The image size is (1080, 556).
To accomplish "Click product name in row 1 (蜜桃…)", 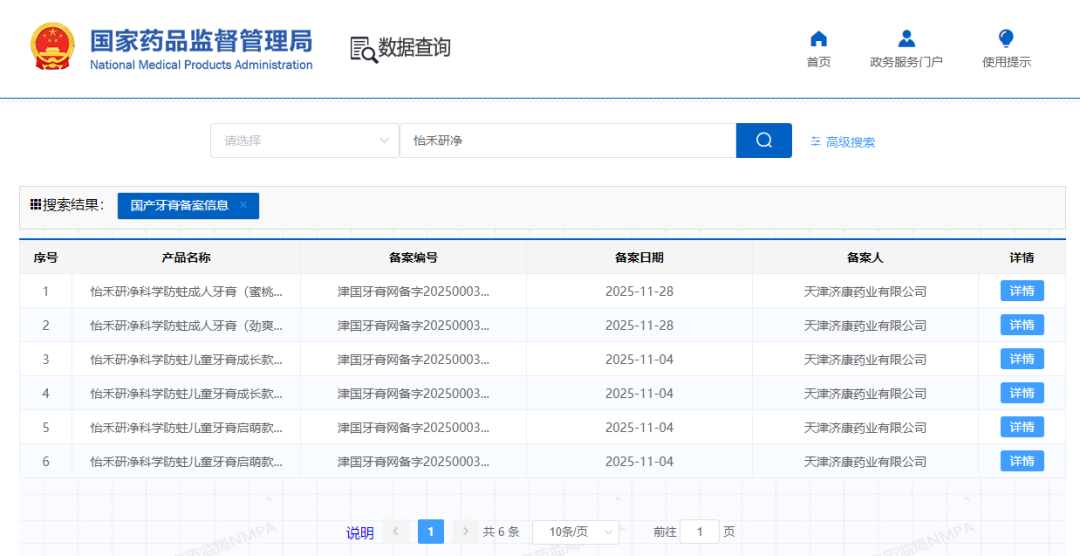I will (x=186, y=291).
